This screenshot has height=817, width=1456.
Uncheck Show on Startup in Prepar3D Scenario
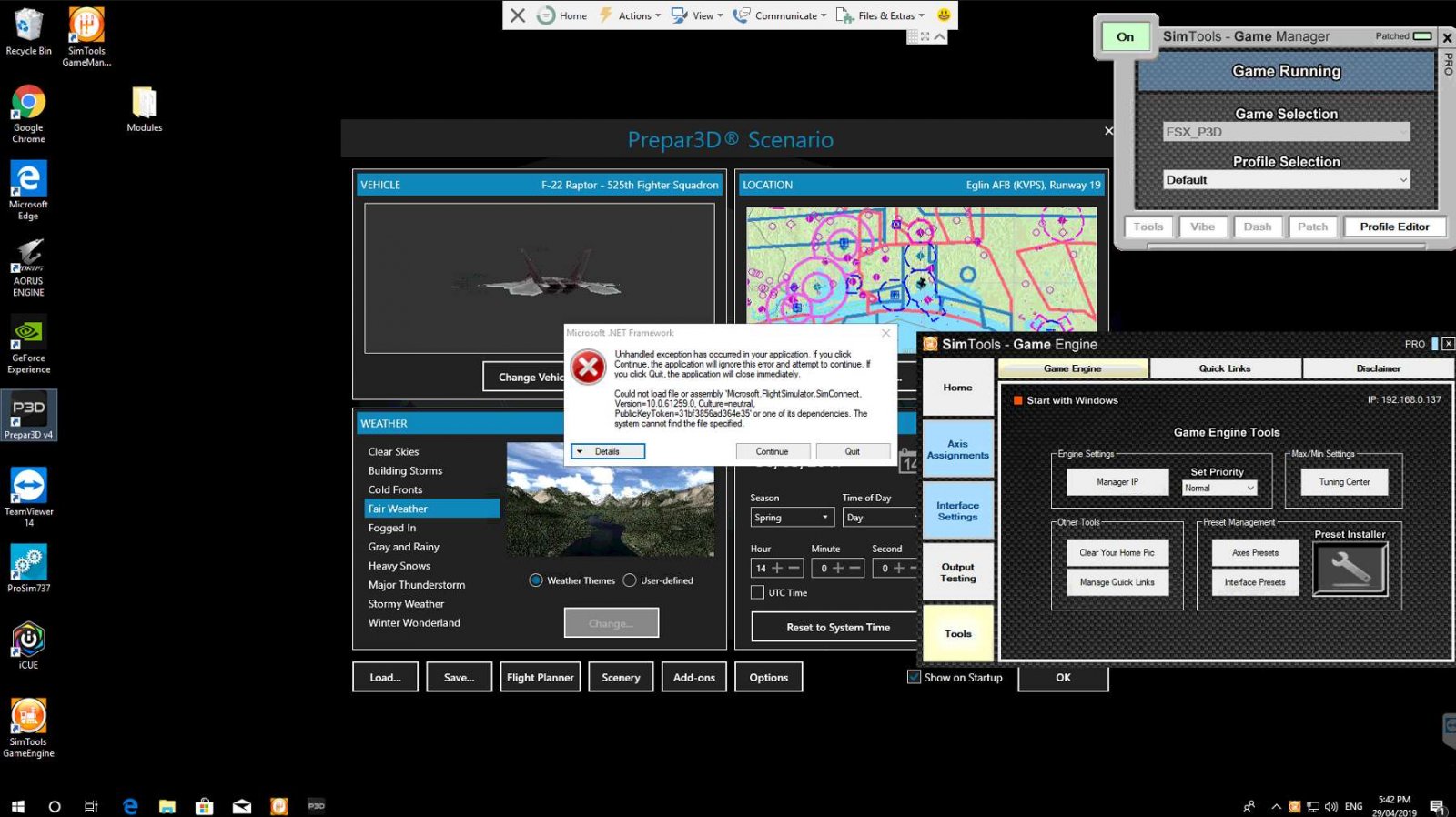914,677
